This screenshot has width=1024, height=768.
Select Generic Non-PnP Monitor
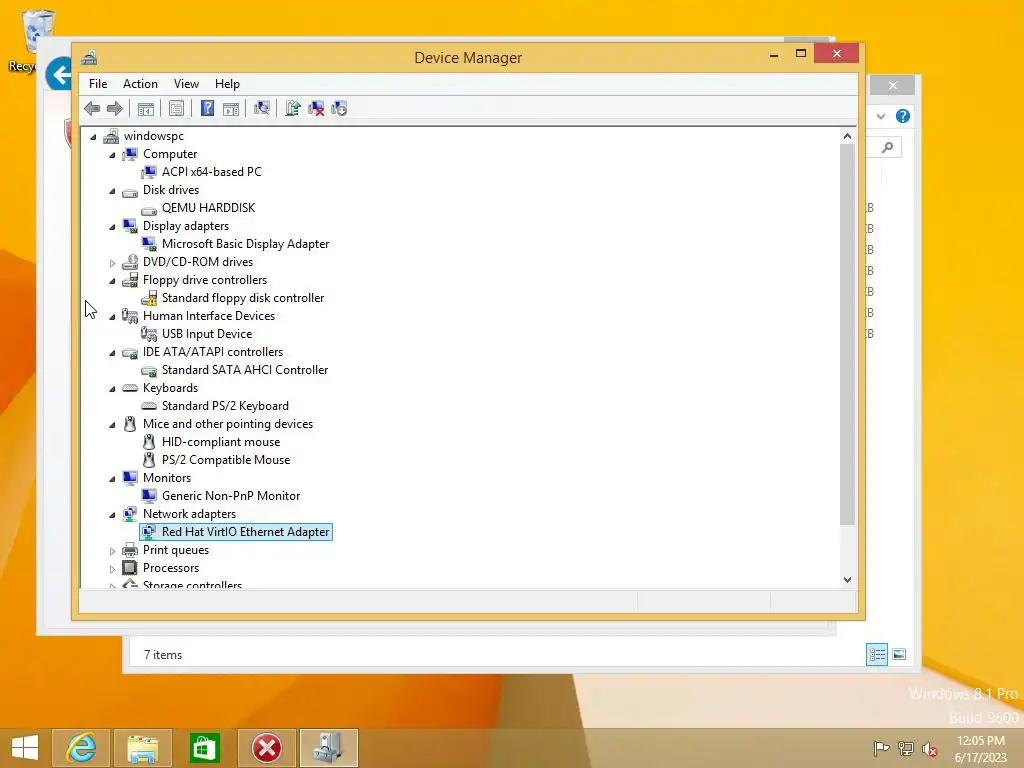[x=231, y=496]
